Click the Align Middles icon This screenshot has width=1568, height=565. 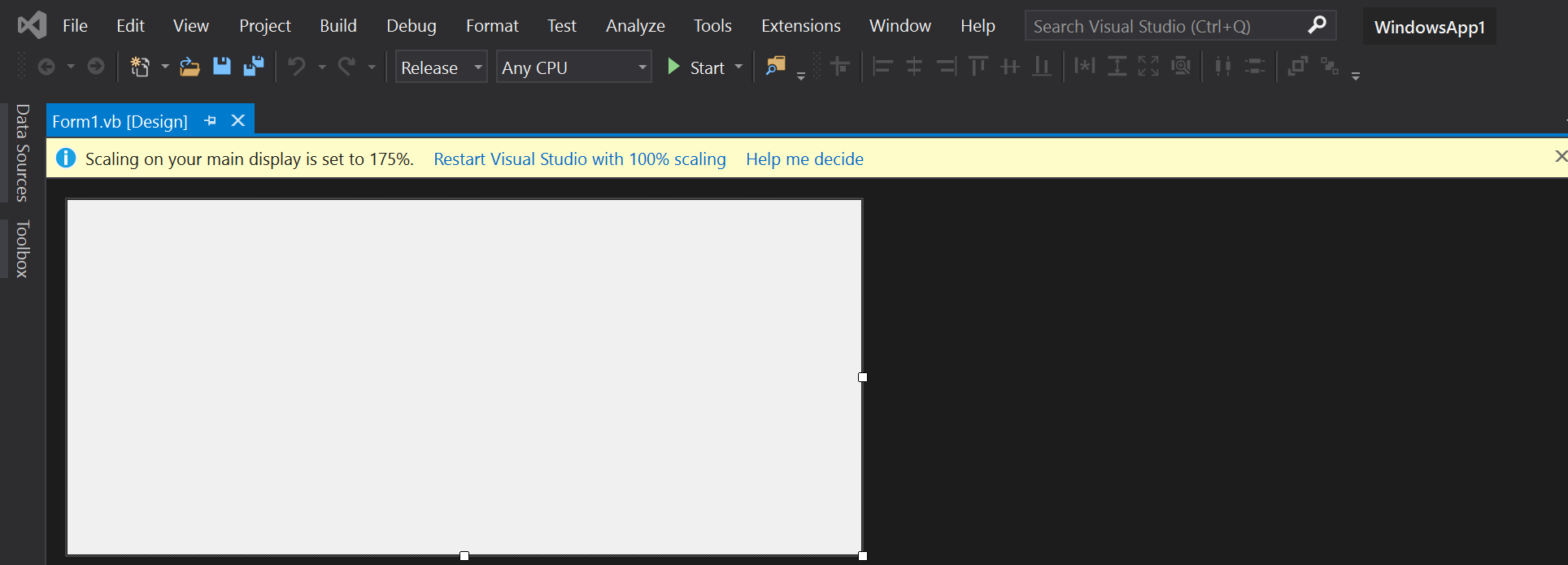(x=1010, y=66)
